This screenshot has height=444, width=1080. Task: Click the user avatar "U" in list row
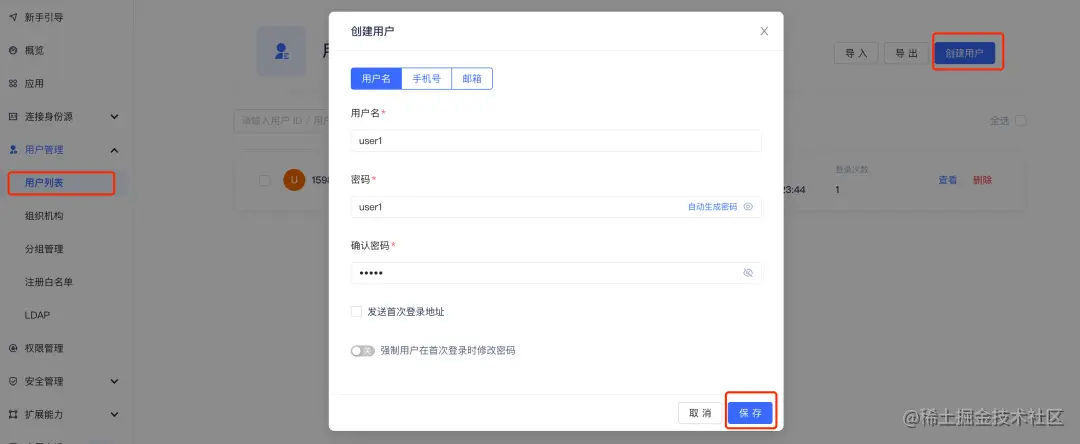pyautogui.click(x=294, y=180)
